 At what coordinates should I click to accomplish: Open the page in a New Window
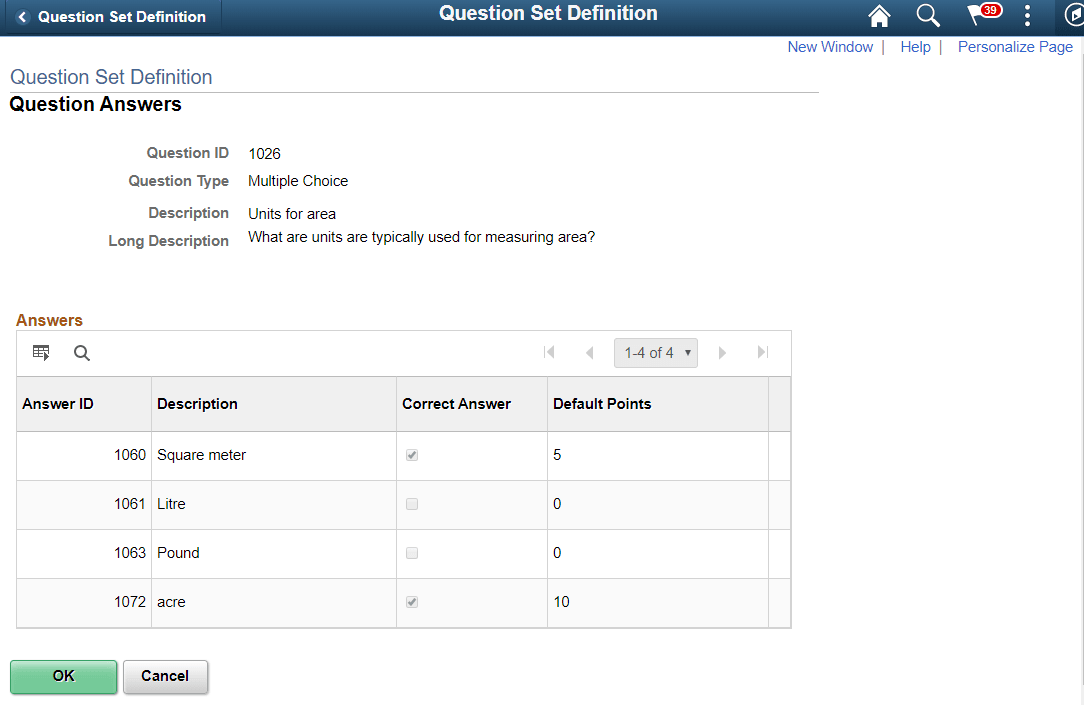(x=830, y=46)
